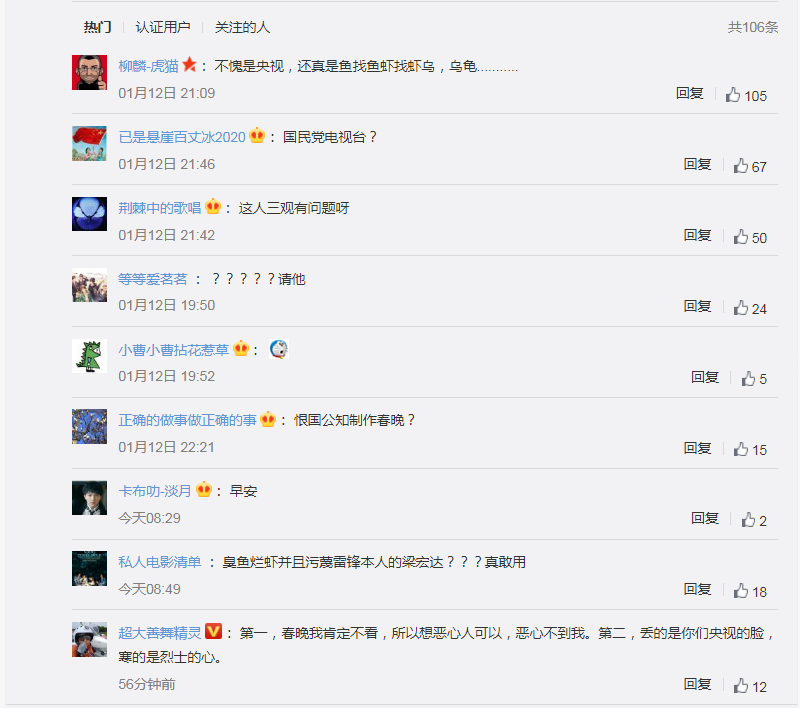Open the green dinosaur avatar of 小曹小曹拈花惹草
Viewport: 800px width, 708px height.
(89, 356)
